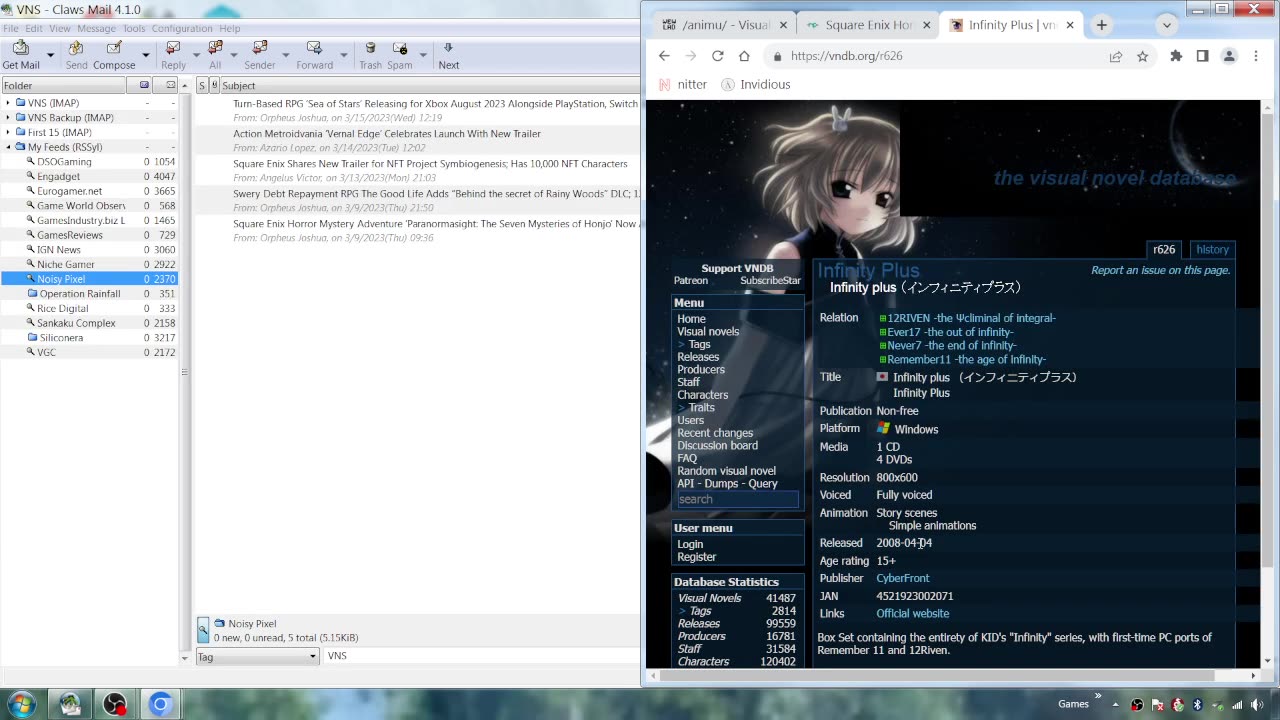Open the Spam dropdown arrow
The height and width of the screenshot is (720, 1280).
(423, 56)
